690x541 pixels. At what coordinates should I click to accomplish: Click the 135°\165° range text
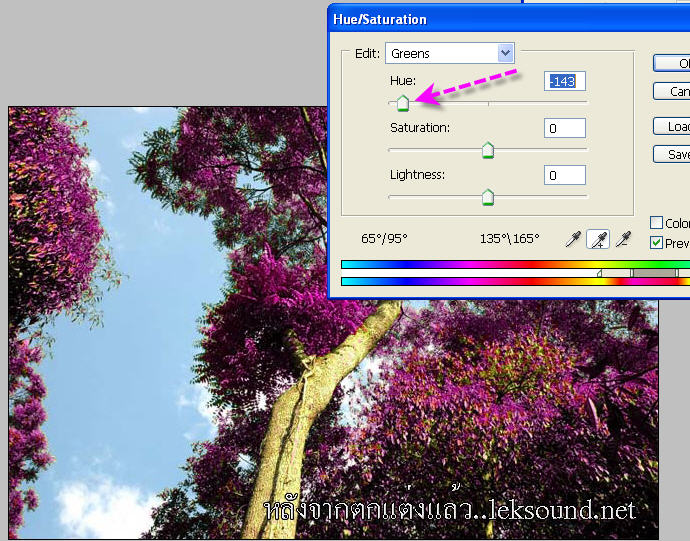pos(510,239)
